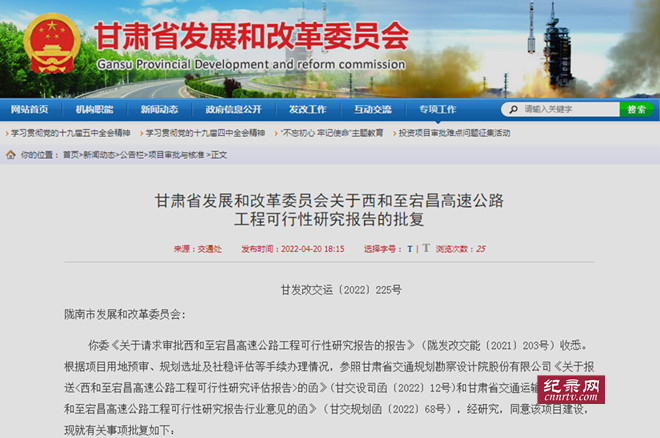The height and width of the screenshot is (438, 660).
Task: Go to 首页 in breadcrumb
Action: [x=71, y=155]
